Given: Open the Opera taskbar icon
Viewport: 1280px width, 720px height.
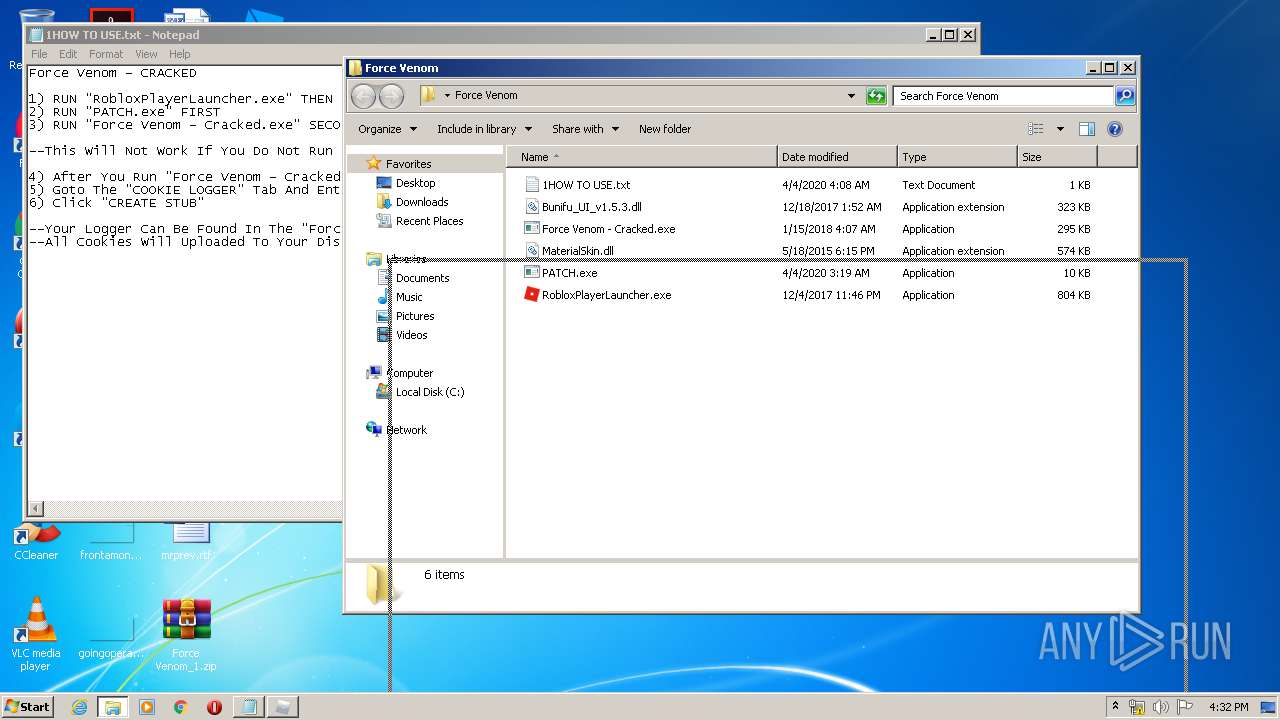Looking at the screenshot, I should pos(214,707).
